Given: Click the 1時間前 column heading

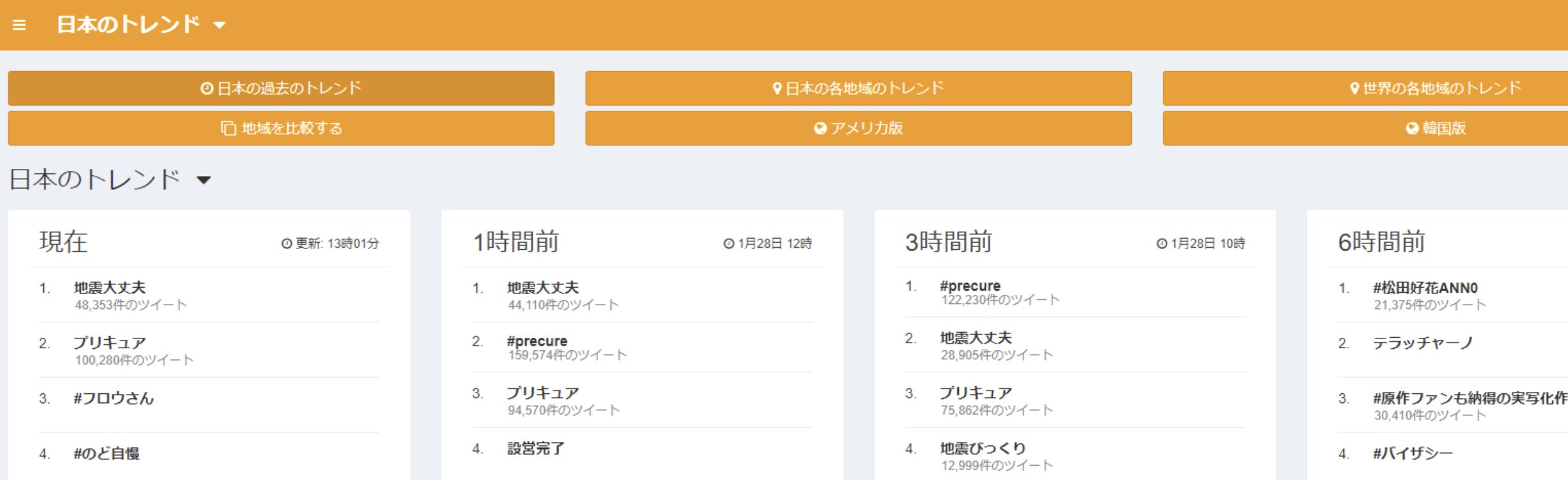Looking at the screenshot, I should coord(516,242).
